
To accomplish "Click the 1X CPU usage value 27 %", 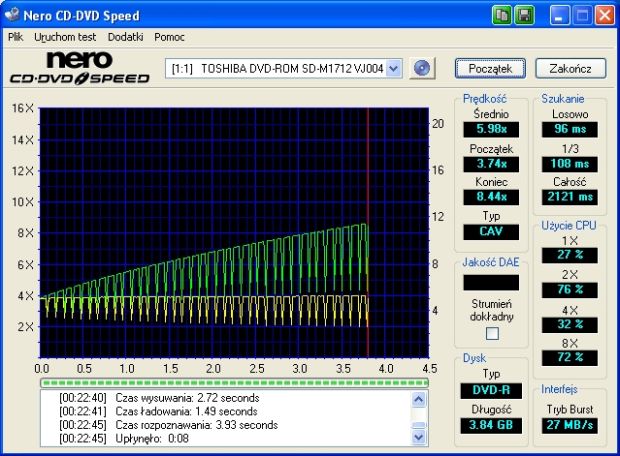I will [x=569, y=255].
